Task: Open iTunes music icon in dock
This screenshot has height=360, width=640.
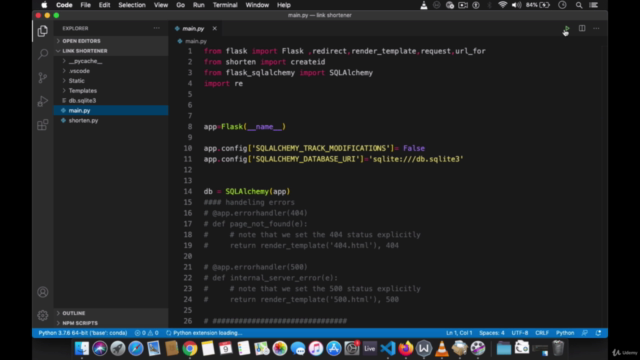Action: click(316, 348)
